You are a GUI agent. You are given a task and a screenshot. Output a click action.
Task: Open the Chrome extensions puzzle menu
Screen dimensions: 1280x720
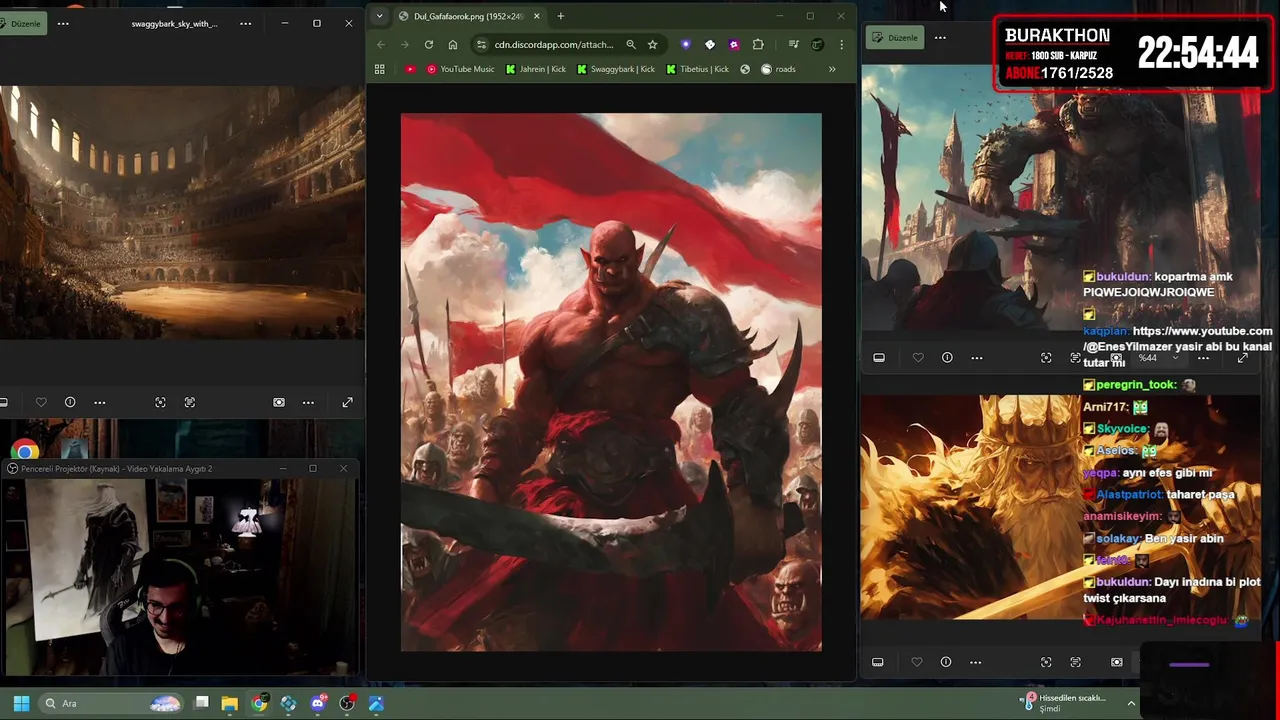pyautogui.click(x=758, y=44)
